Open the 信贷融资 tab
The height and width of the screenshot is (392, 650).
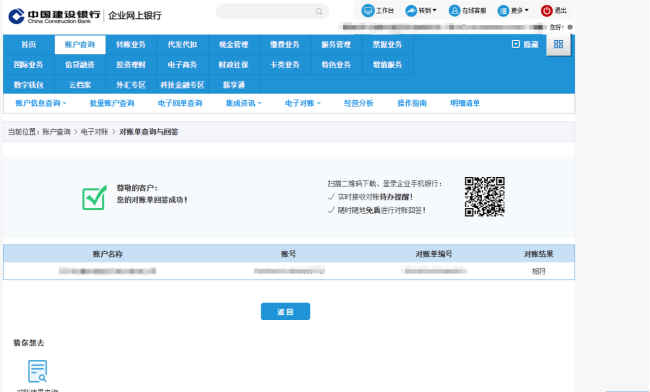pyautogui.click(x=80, y=65)
